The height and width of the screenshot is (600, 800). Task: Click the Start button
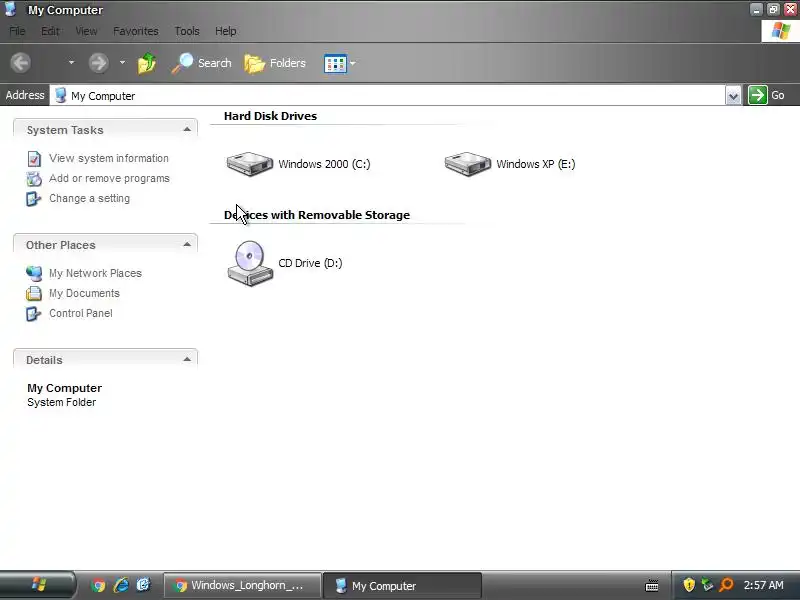pos(38,585)
